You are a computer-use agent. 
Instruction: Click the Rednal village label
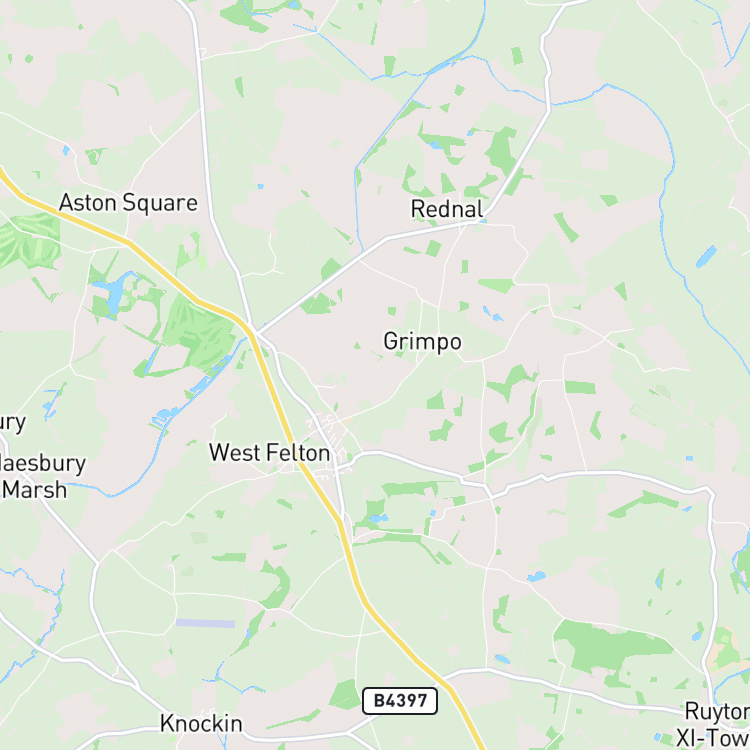447,209
